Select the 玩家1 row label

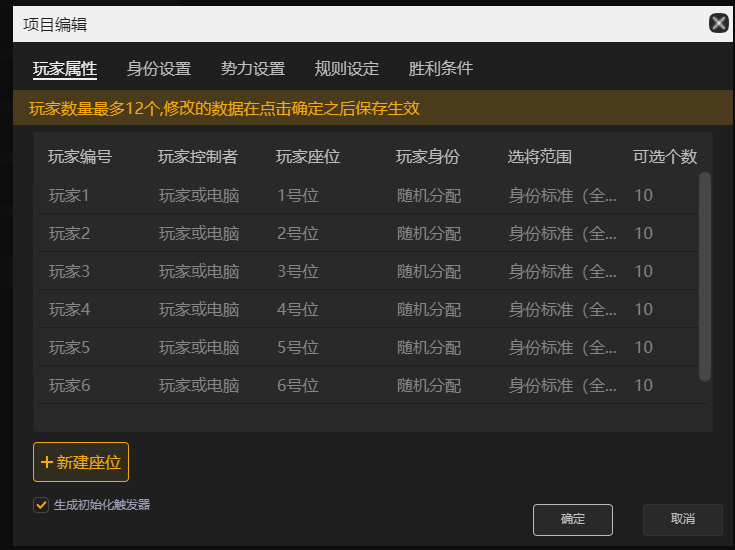point(69,195)
